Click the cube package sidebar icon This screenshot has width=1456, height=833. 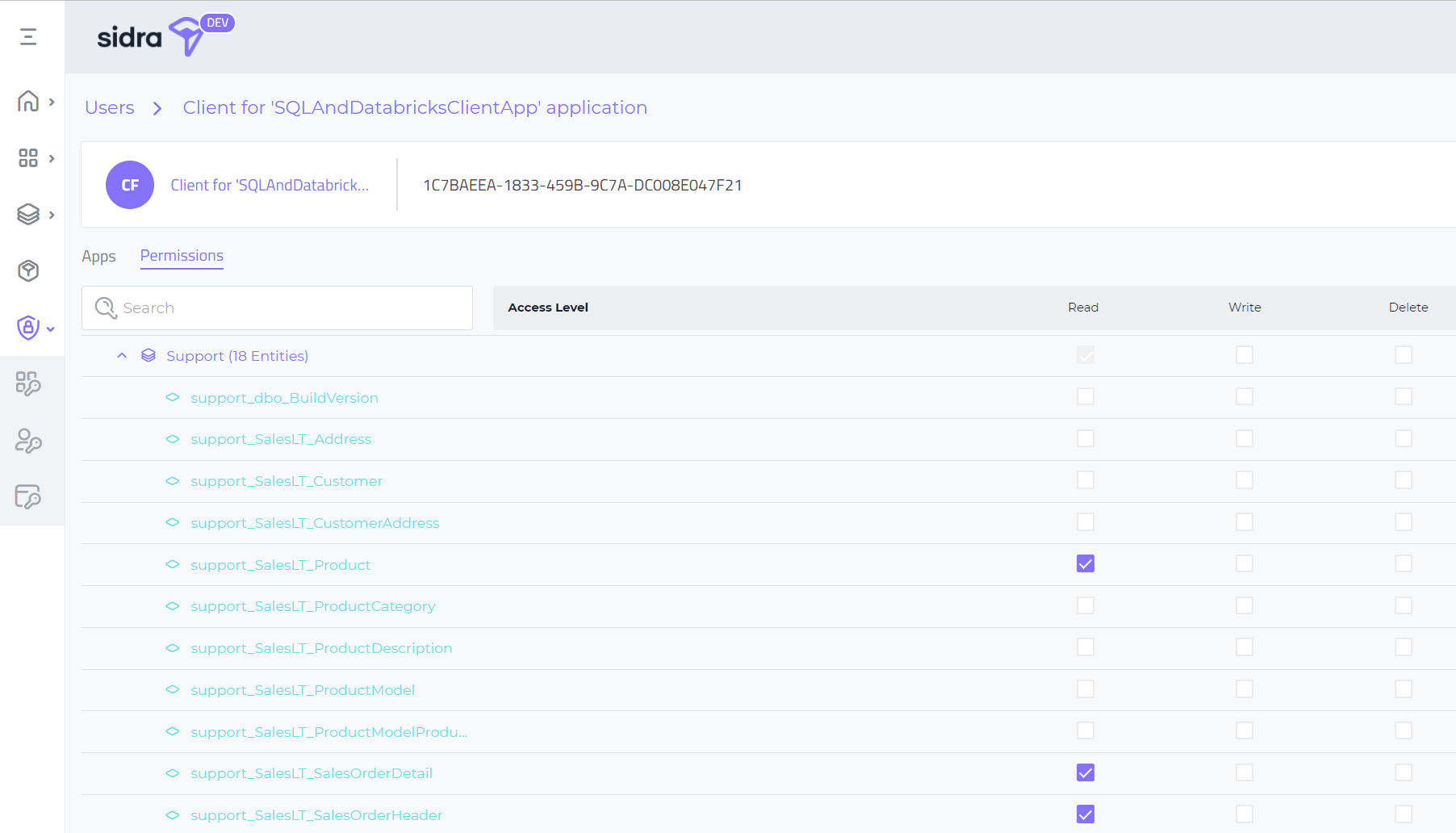[x=28, y=271]
